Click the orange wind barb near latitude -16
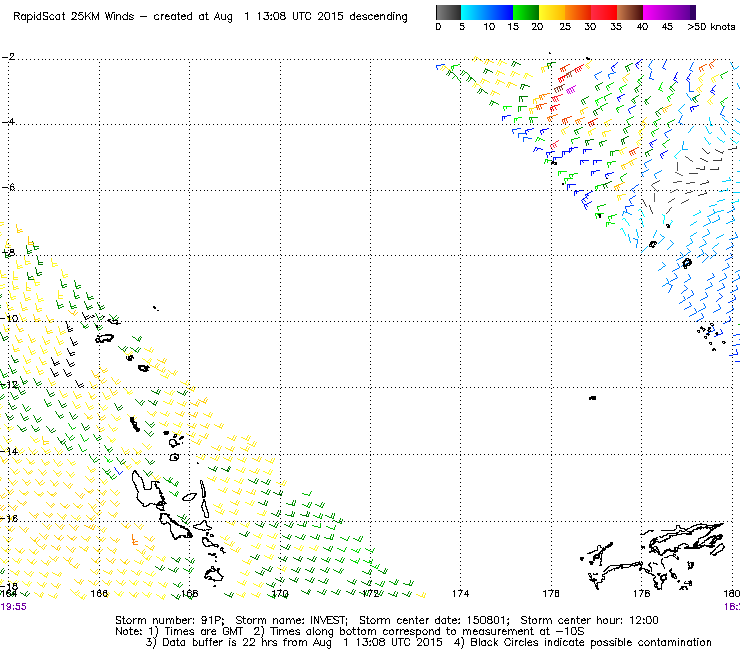740x650 pixels. 135,540
